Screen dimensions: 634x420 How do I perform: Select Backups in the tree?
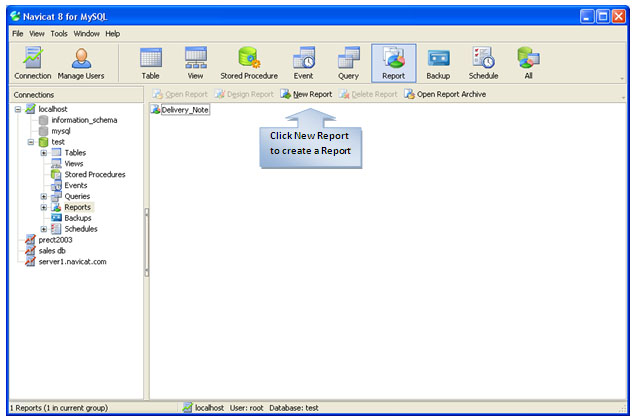[78, 218]
